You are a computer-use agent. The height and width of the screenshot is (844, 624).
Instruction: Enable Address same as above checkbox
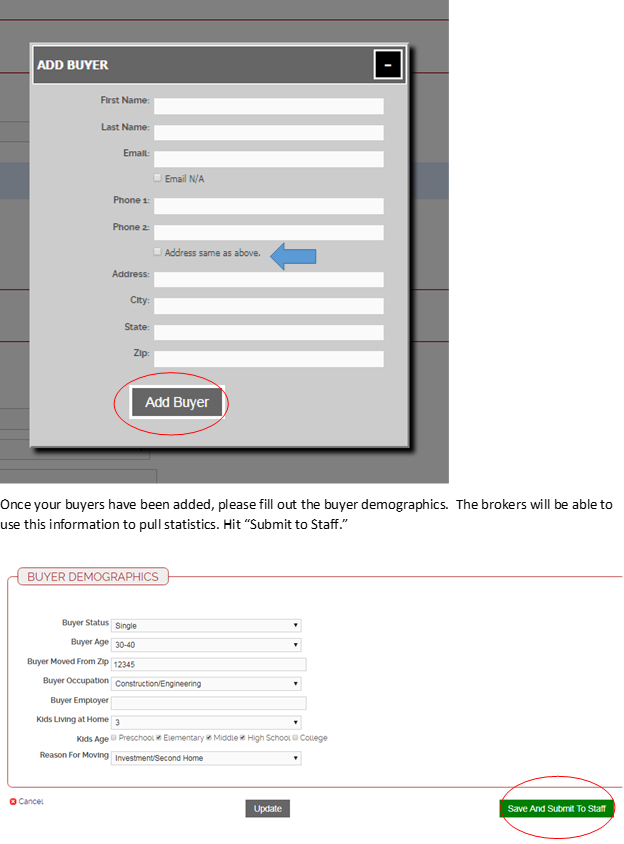(x=158, y=252)
